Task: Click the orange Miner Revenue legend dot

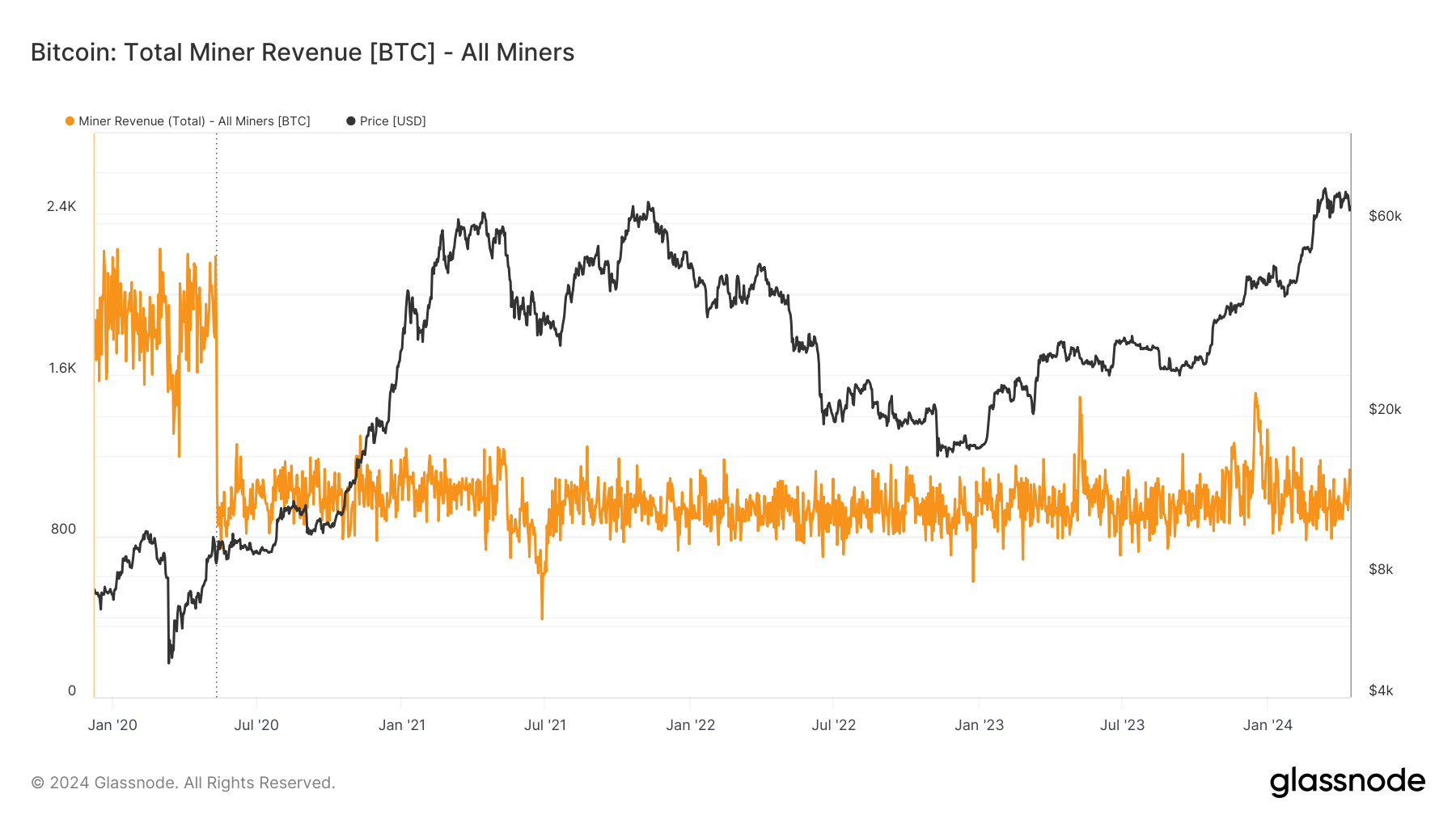Action: coord(70,121)
